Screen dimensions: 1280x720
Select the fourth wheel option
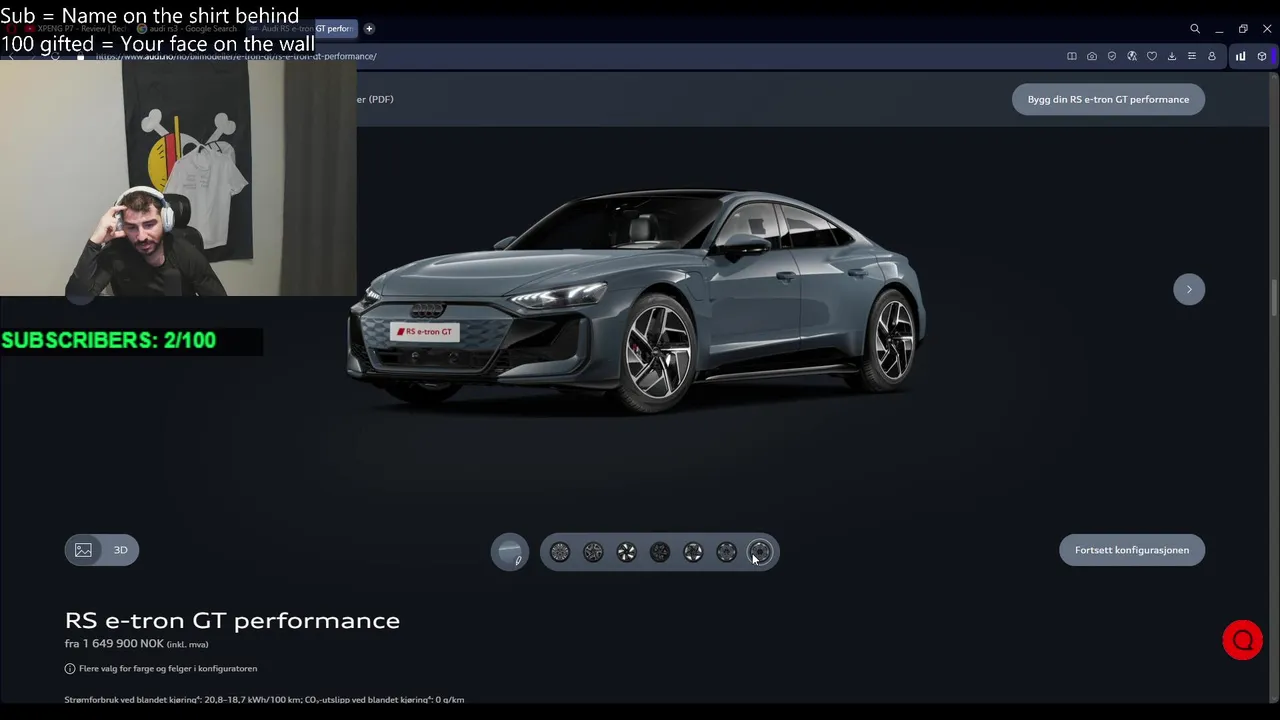(660, 552)
